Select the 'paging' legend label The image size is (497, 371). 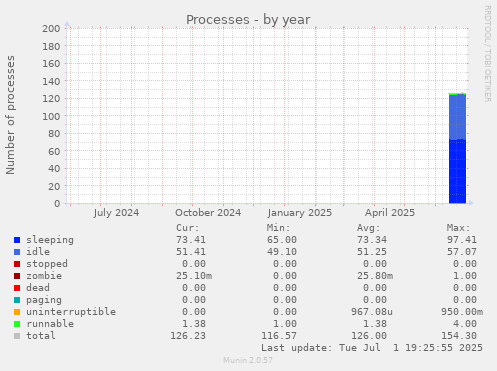[44, 300]
